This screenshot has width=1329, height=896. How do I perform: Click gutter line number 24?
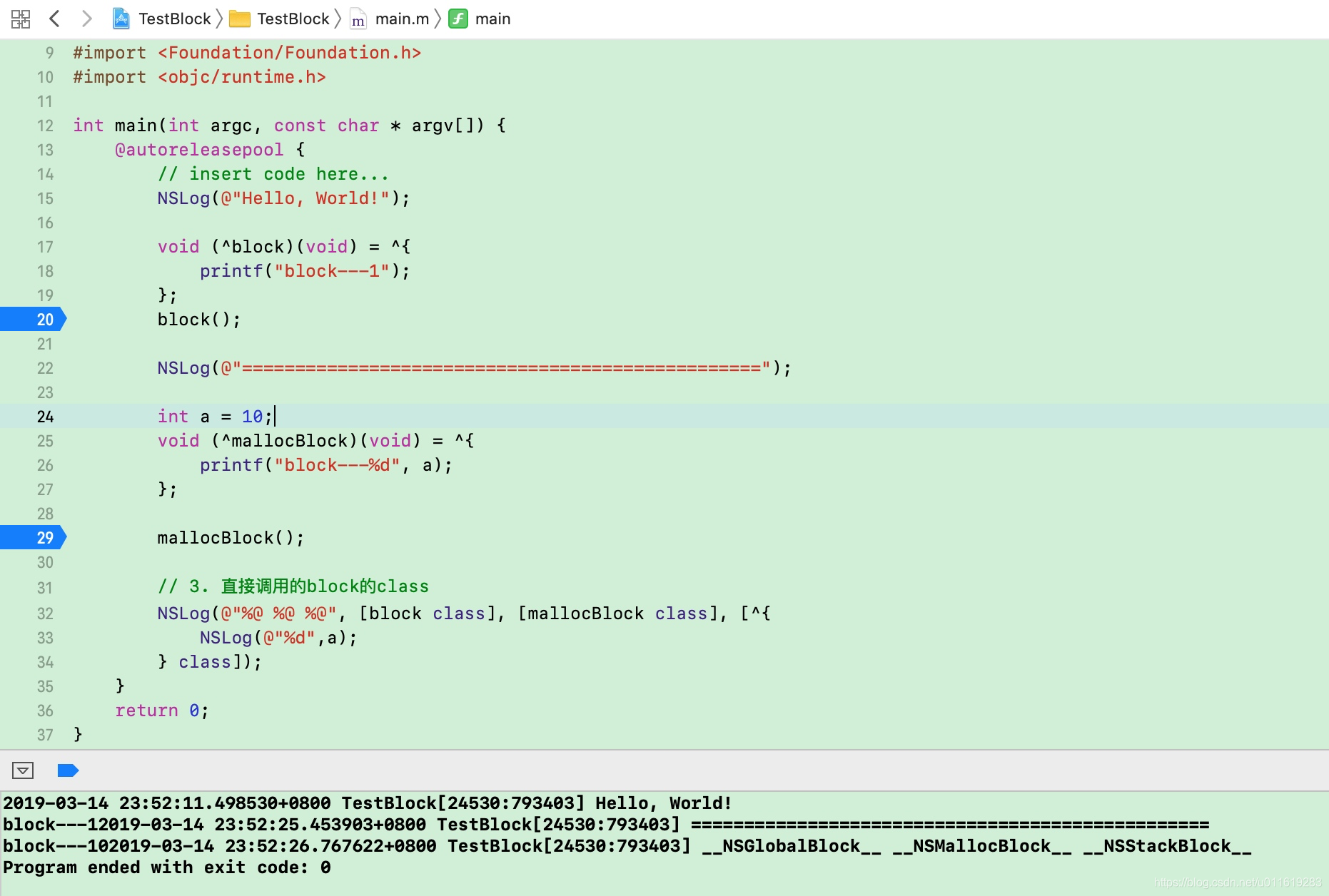coord(45,417)
